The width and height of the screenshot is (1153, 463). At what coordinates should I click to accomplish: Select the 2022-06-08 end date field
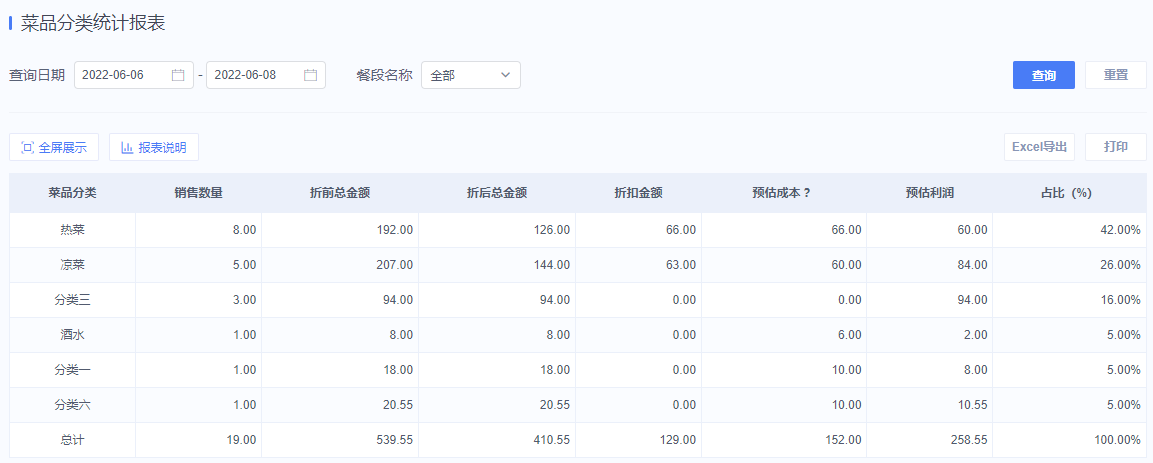265,75
